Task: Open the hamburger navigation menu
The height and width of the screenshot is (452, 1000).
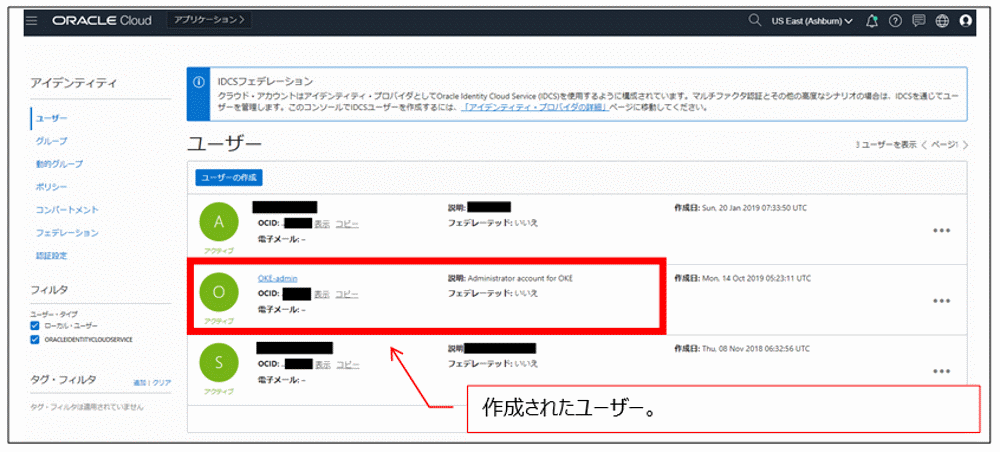Action: tap(32, 20)
